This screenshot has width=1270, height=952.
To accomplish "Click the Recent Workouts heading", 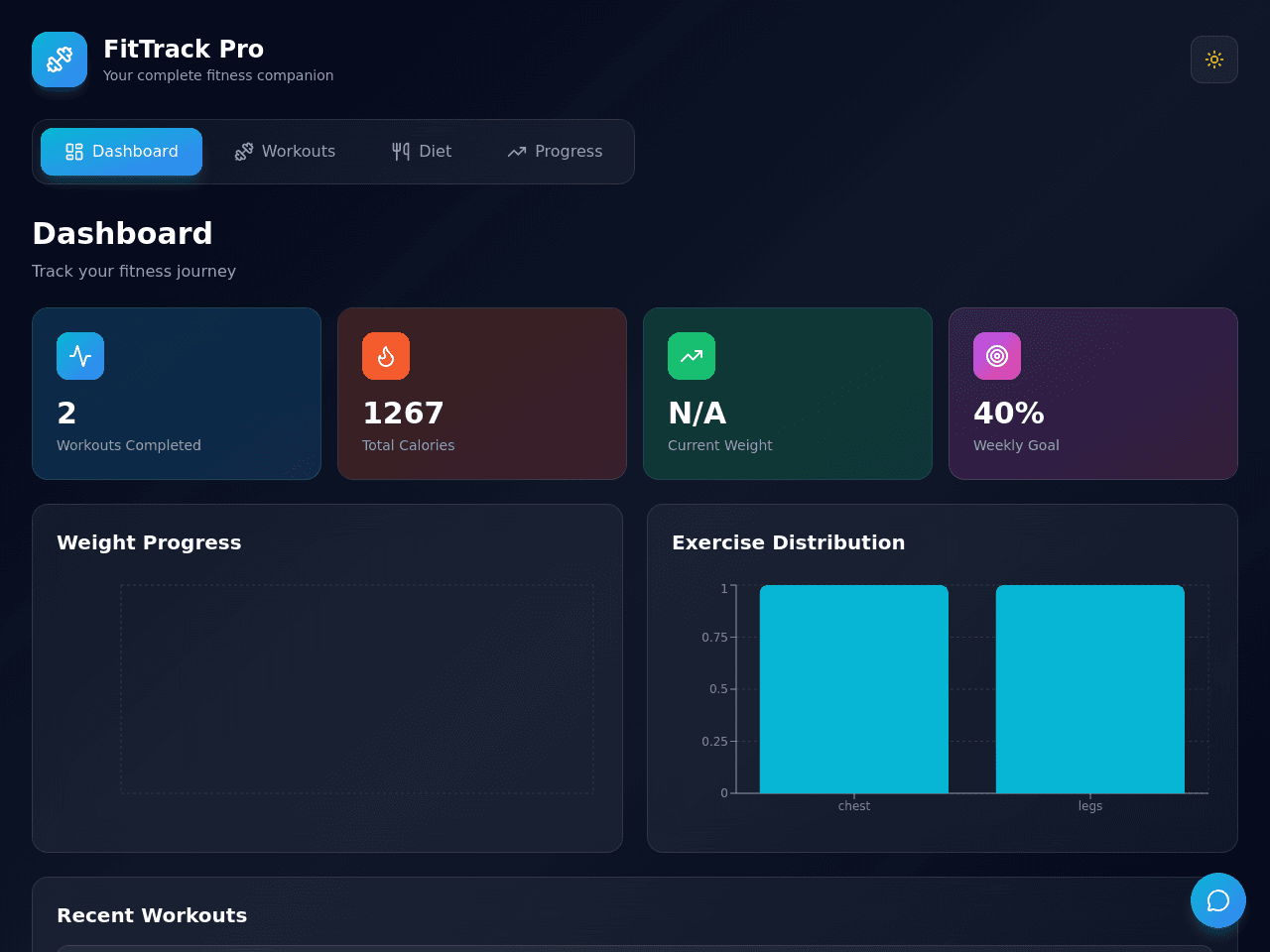I will [152, 915].
